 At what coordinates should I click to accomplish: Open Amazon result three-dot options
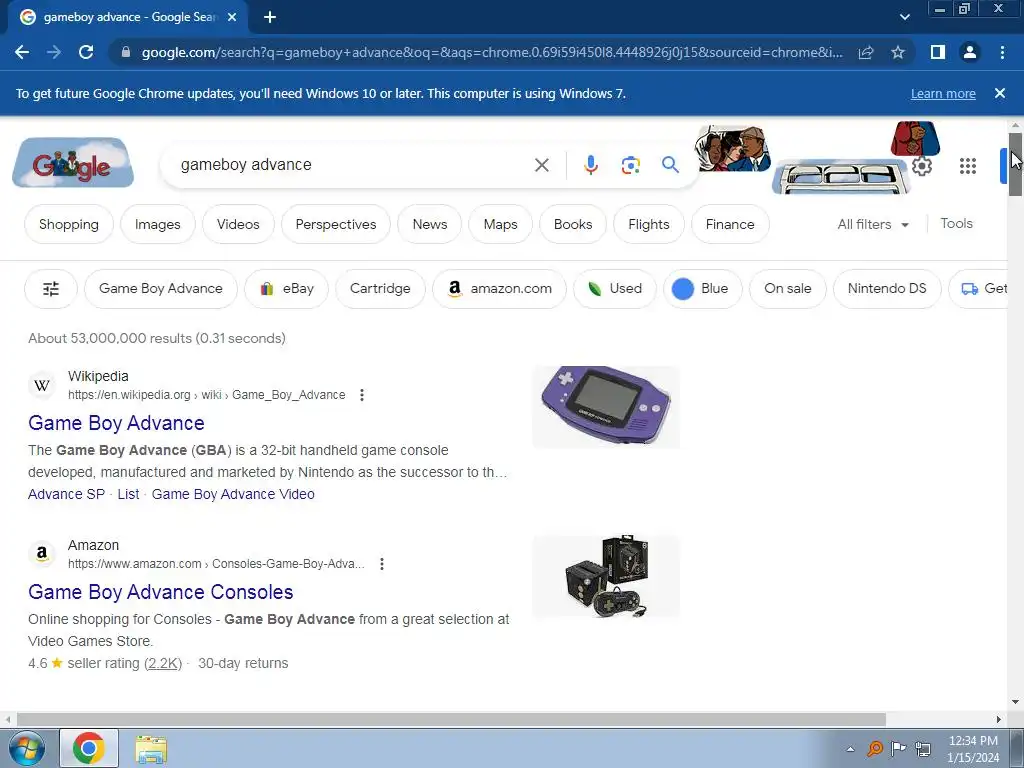pyautogui.click(x=382, y=564)
